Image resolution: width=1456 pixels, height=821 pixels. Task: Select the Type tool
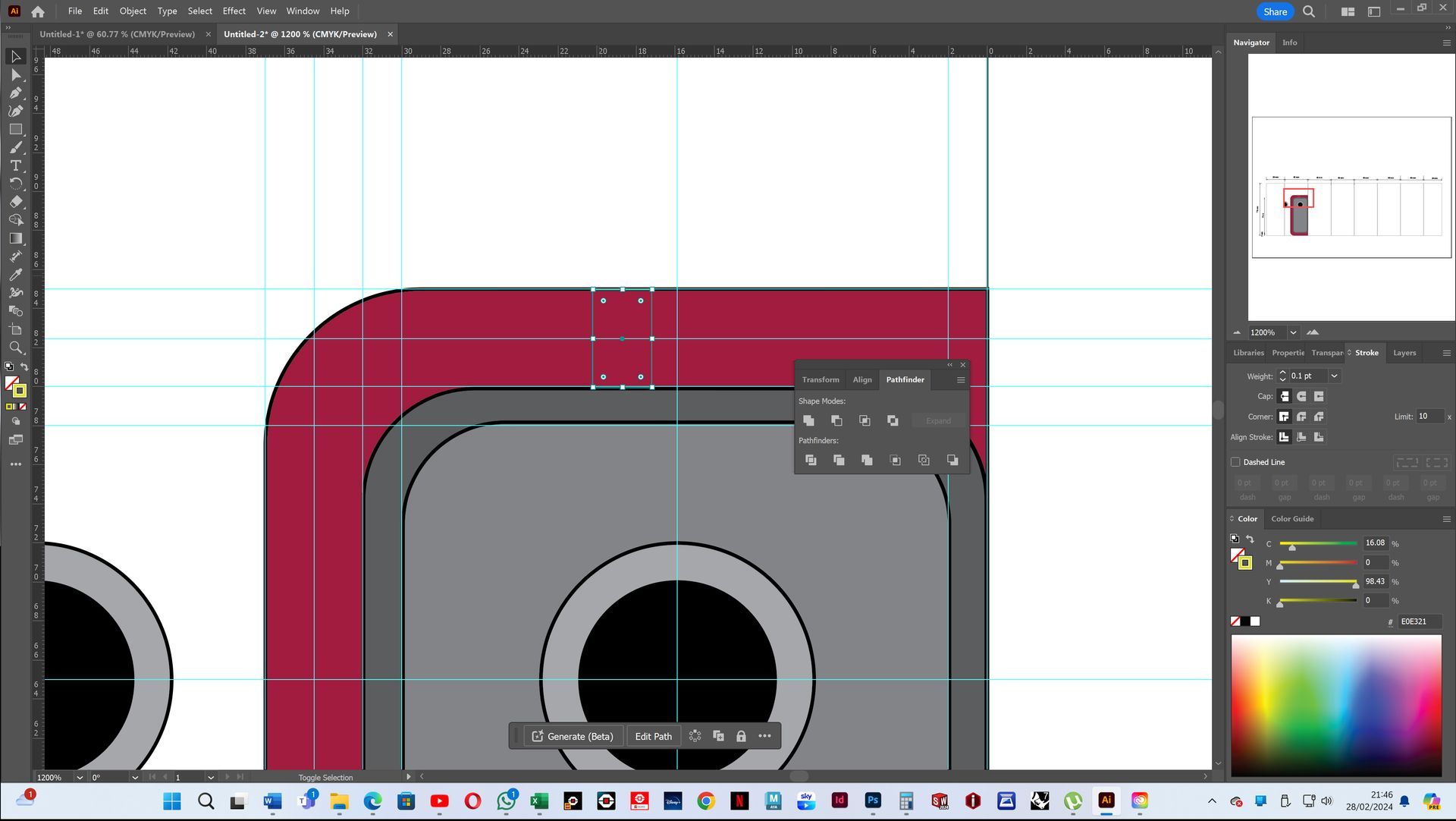pyautogui.click(x=15, y=165)
